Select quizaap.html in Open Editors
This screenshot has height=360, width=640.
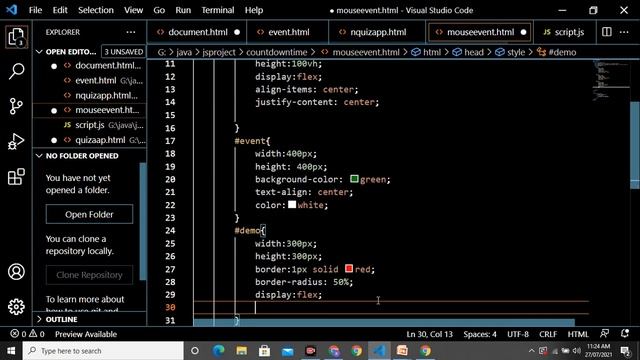click(x=89, y=140)
